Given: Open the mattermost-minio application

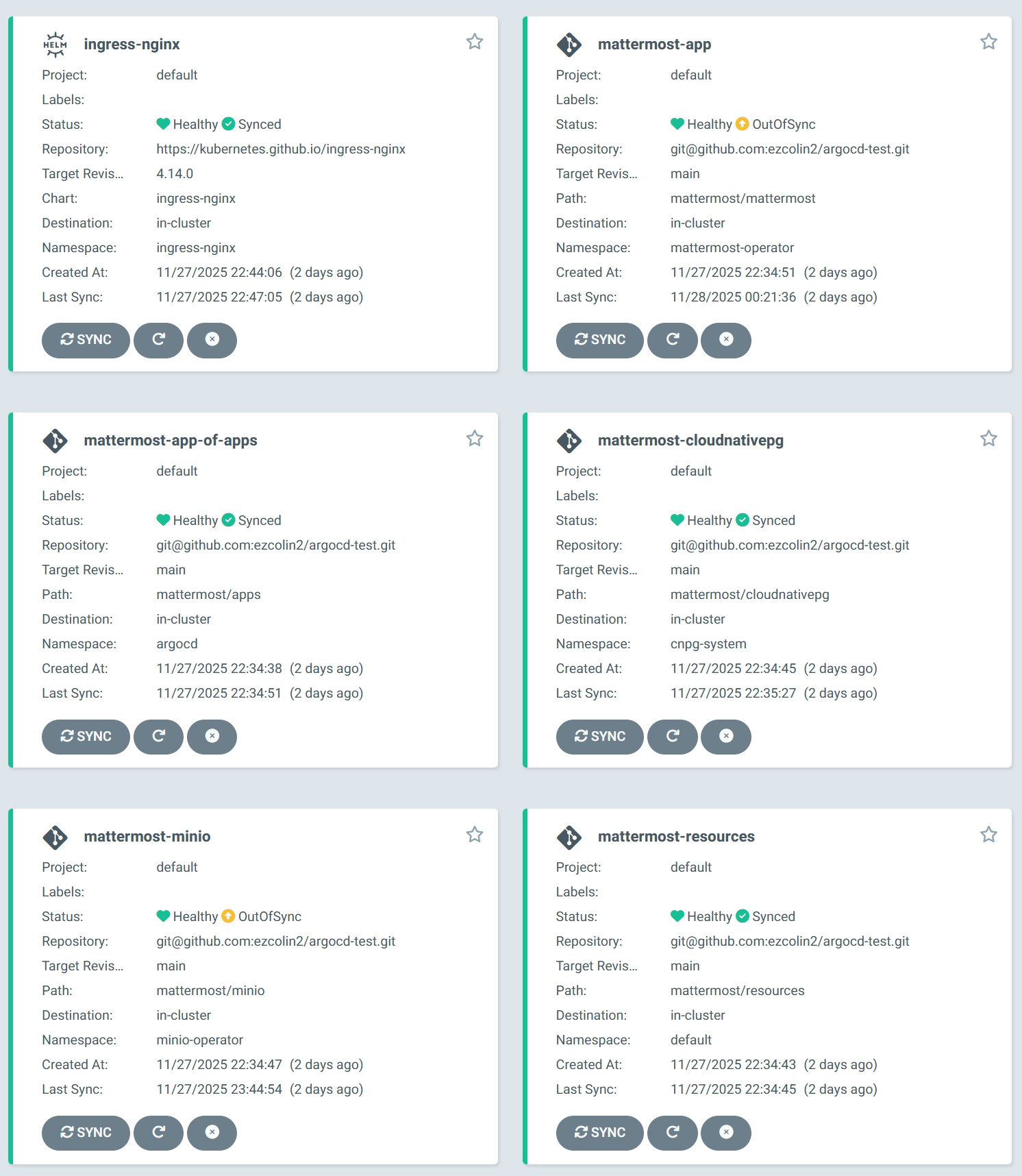Looking at the screenshot, I should [147, 837].
